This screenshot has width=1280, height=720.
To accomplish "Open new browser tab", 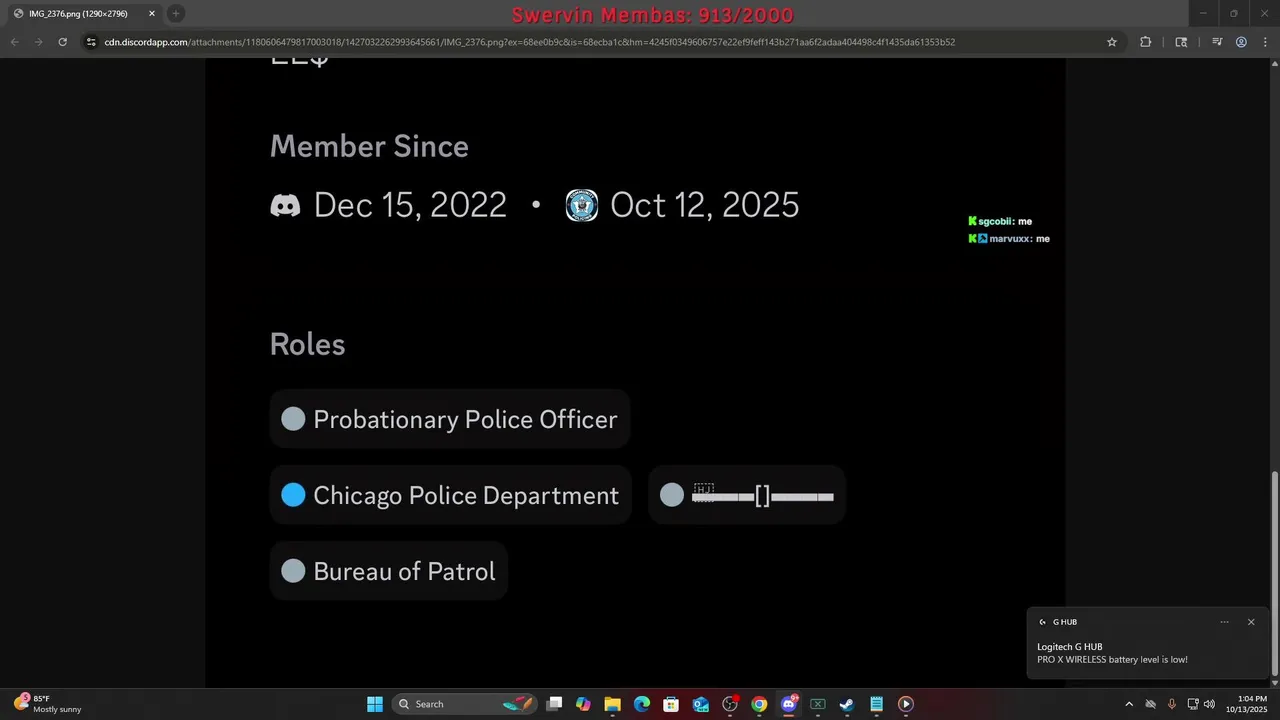I will click(175, 14).
